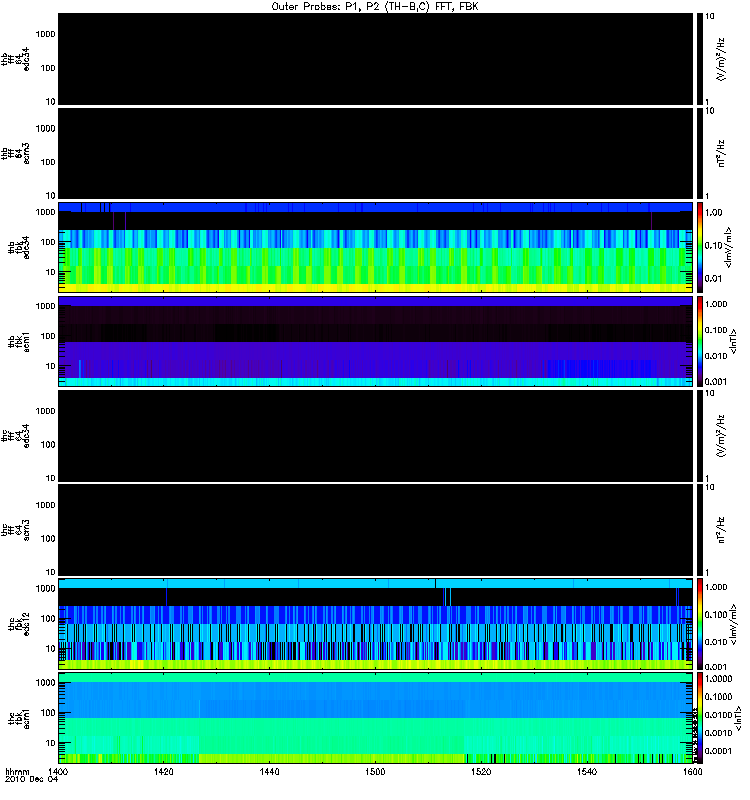
Task: Click the '1000' tick label of thc fbk scm1
Action: coord(45,683)
